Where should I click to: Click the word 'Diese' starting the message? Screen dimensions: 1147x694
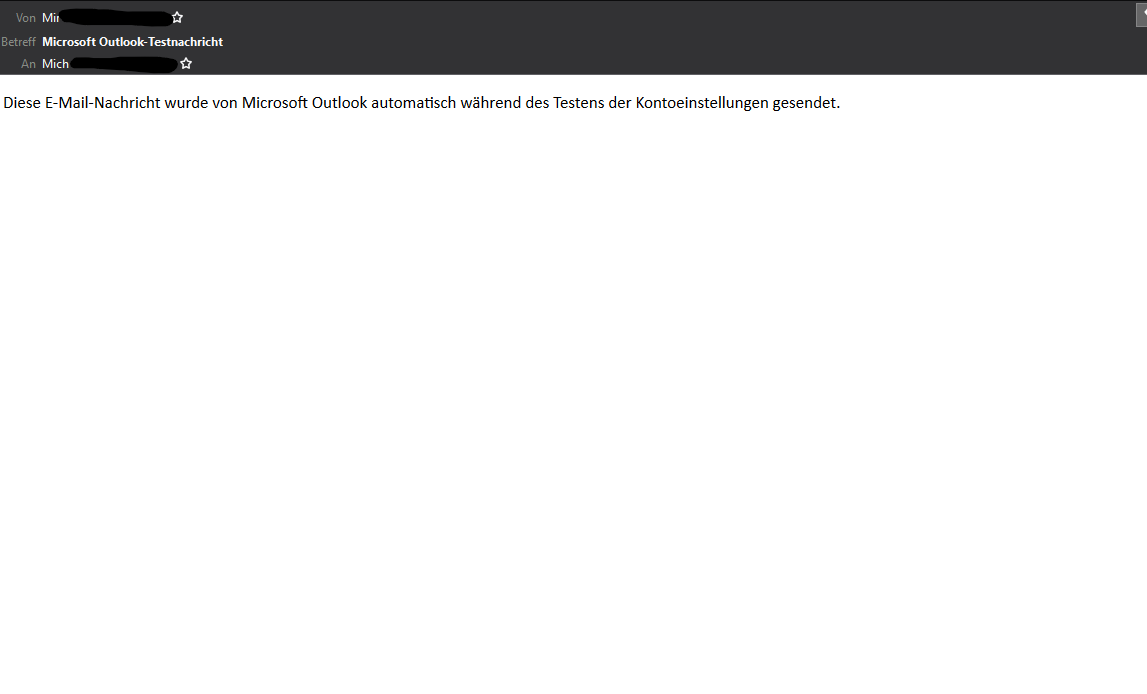pos(22,103)
